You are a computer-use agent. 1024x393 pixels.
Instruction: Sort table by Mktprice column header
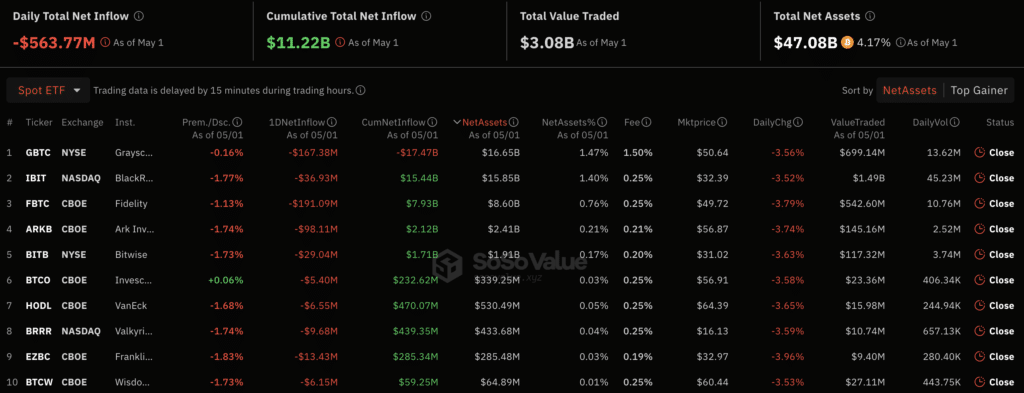[697, 122]
